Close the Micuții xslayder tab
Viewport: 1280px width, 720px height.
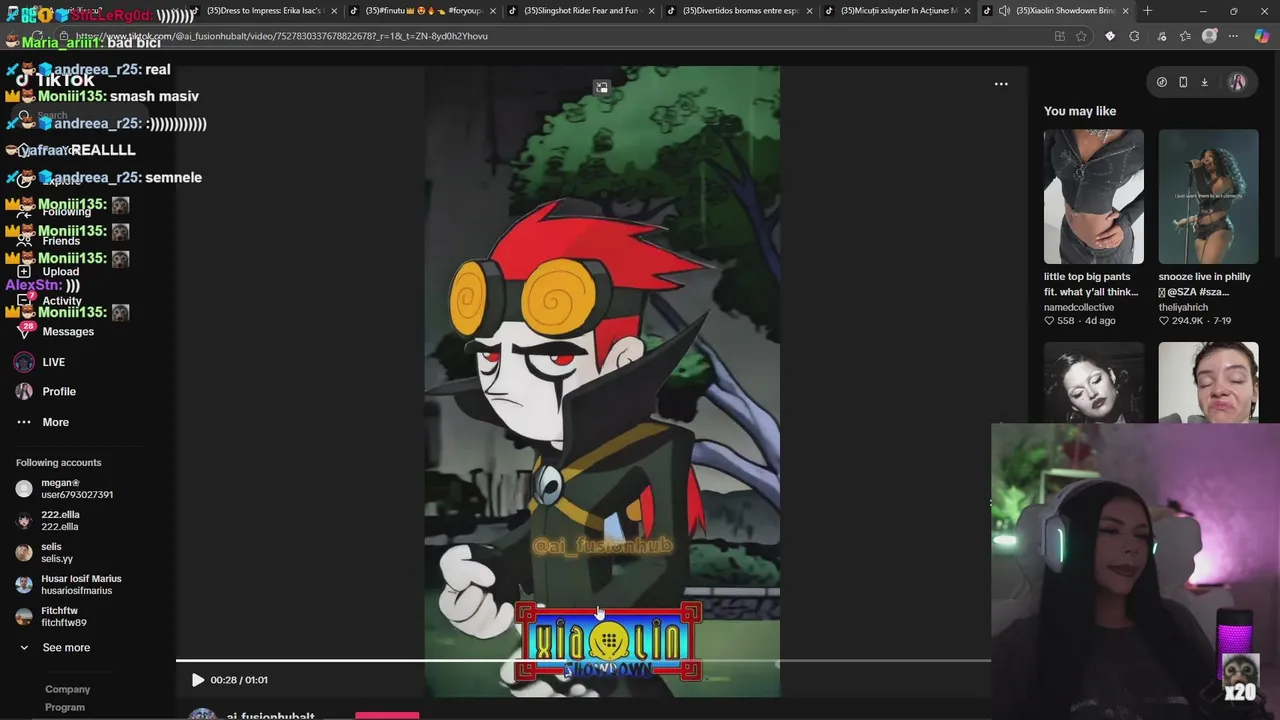pos(967,11)
